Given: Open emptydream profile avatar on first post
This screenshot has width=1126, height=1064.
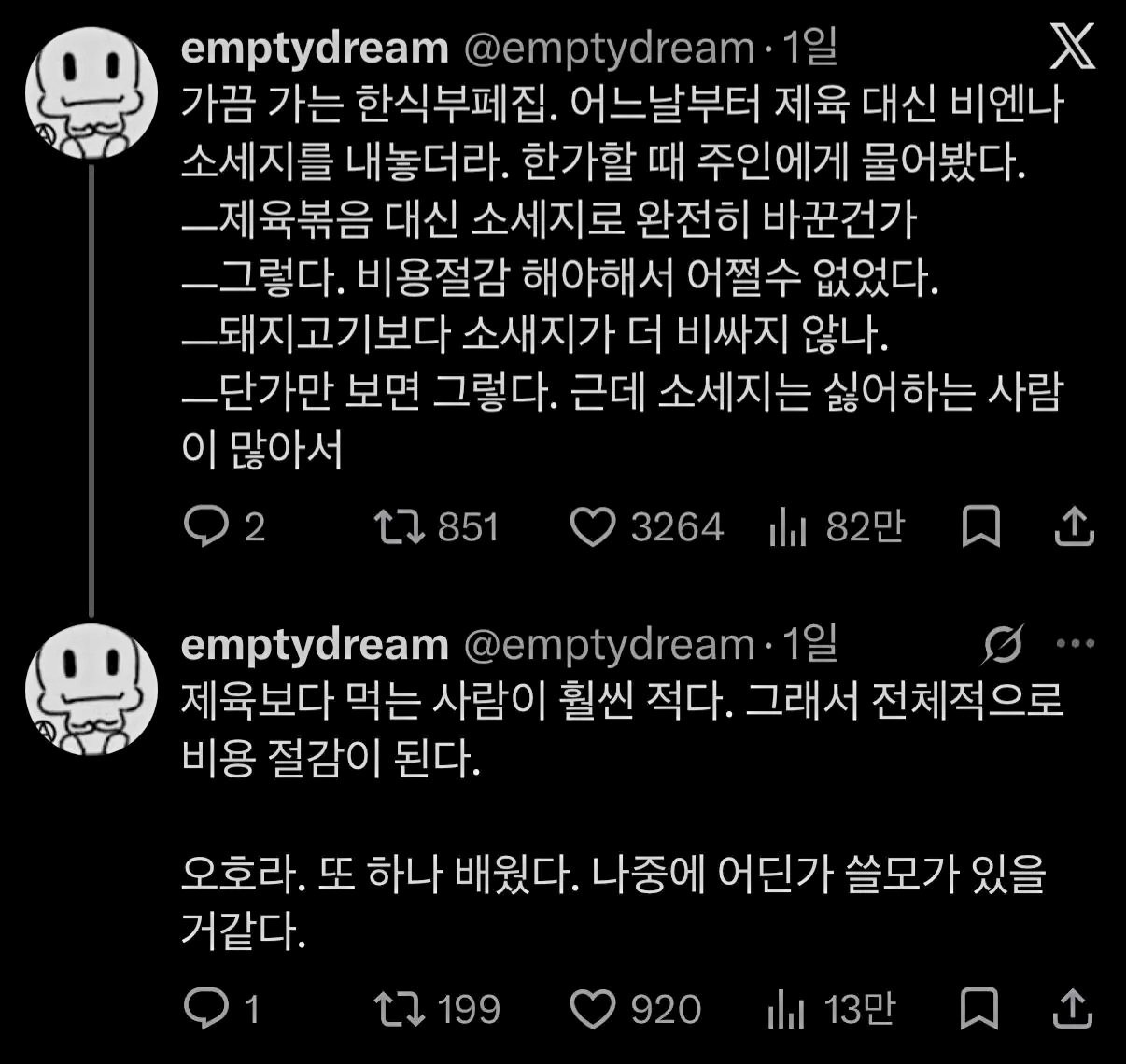Looking at the screenshot, I should tap(91, 94).
